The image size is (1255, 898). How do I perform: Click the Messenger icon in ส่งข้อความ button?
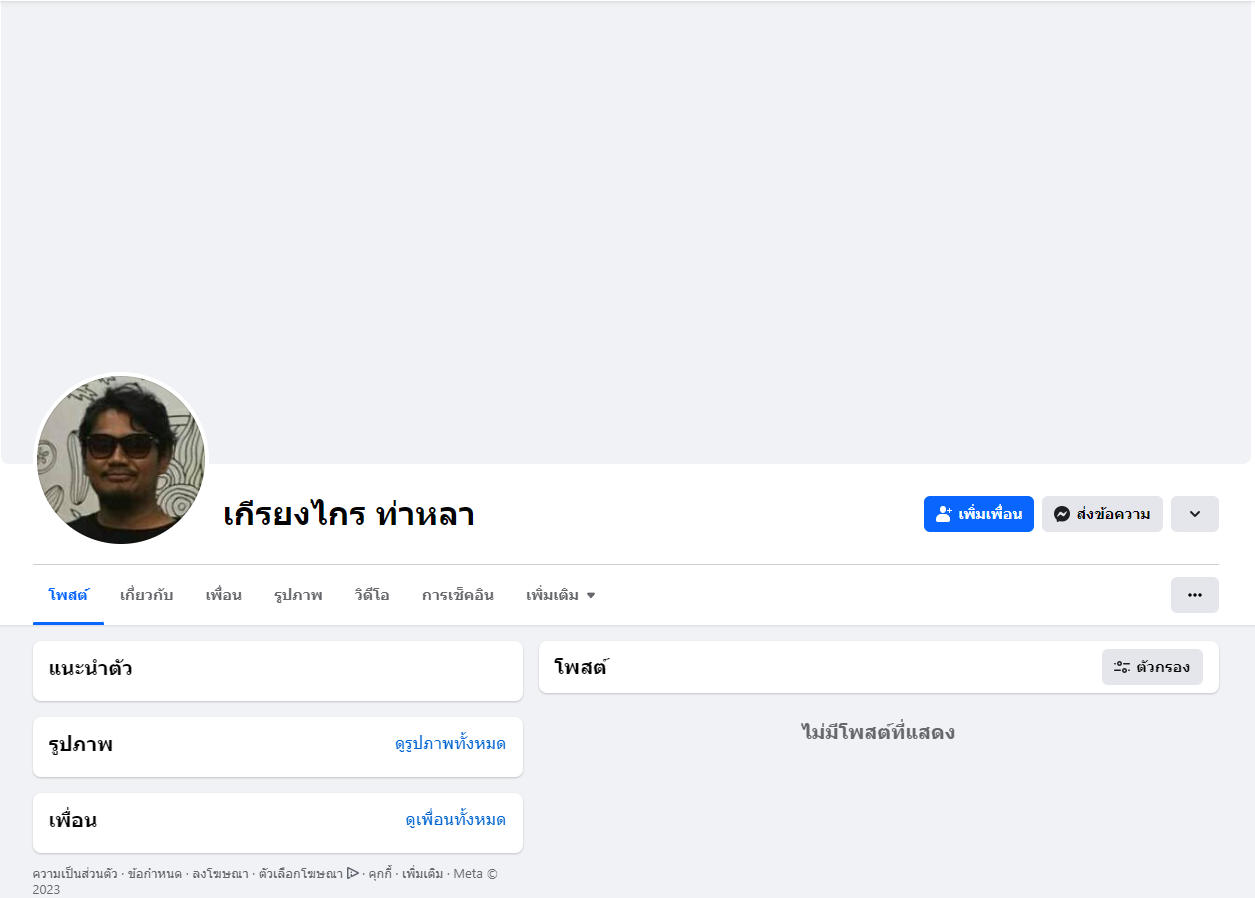(1062, 514)
